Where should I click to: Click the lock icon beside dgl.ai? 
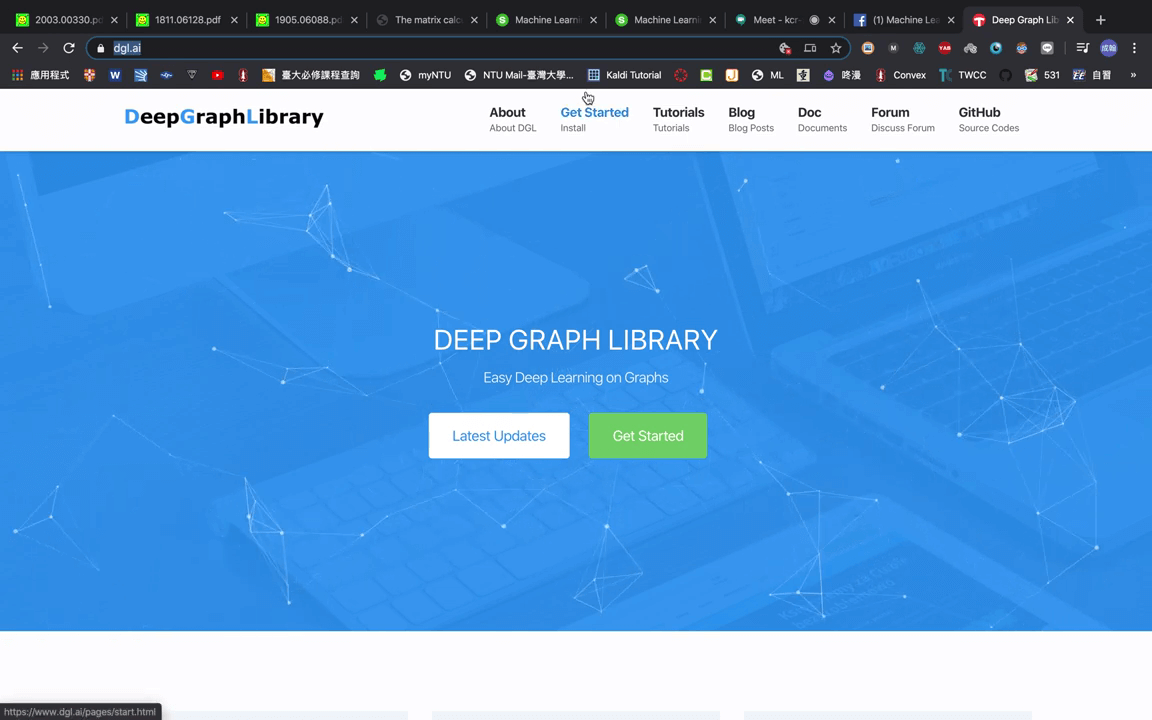[101, 48]
